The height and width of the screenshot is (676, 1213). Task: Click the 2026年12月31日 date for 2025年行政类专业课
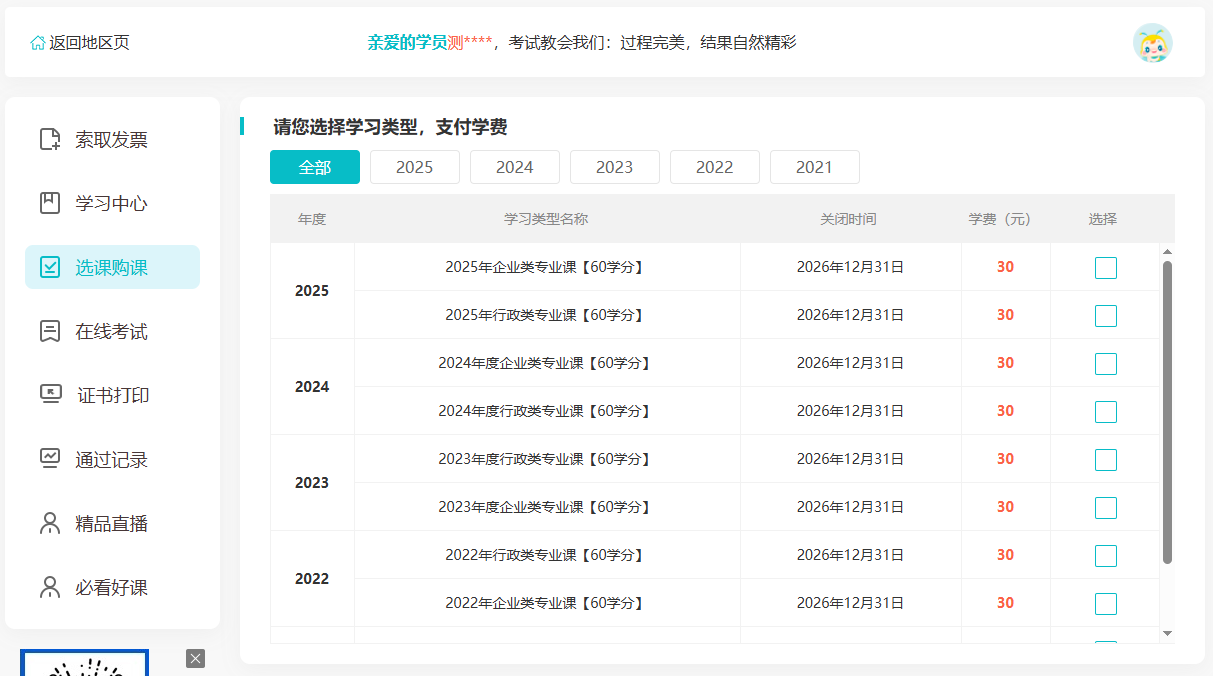pyautogui.click(x=850, y=315)
